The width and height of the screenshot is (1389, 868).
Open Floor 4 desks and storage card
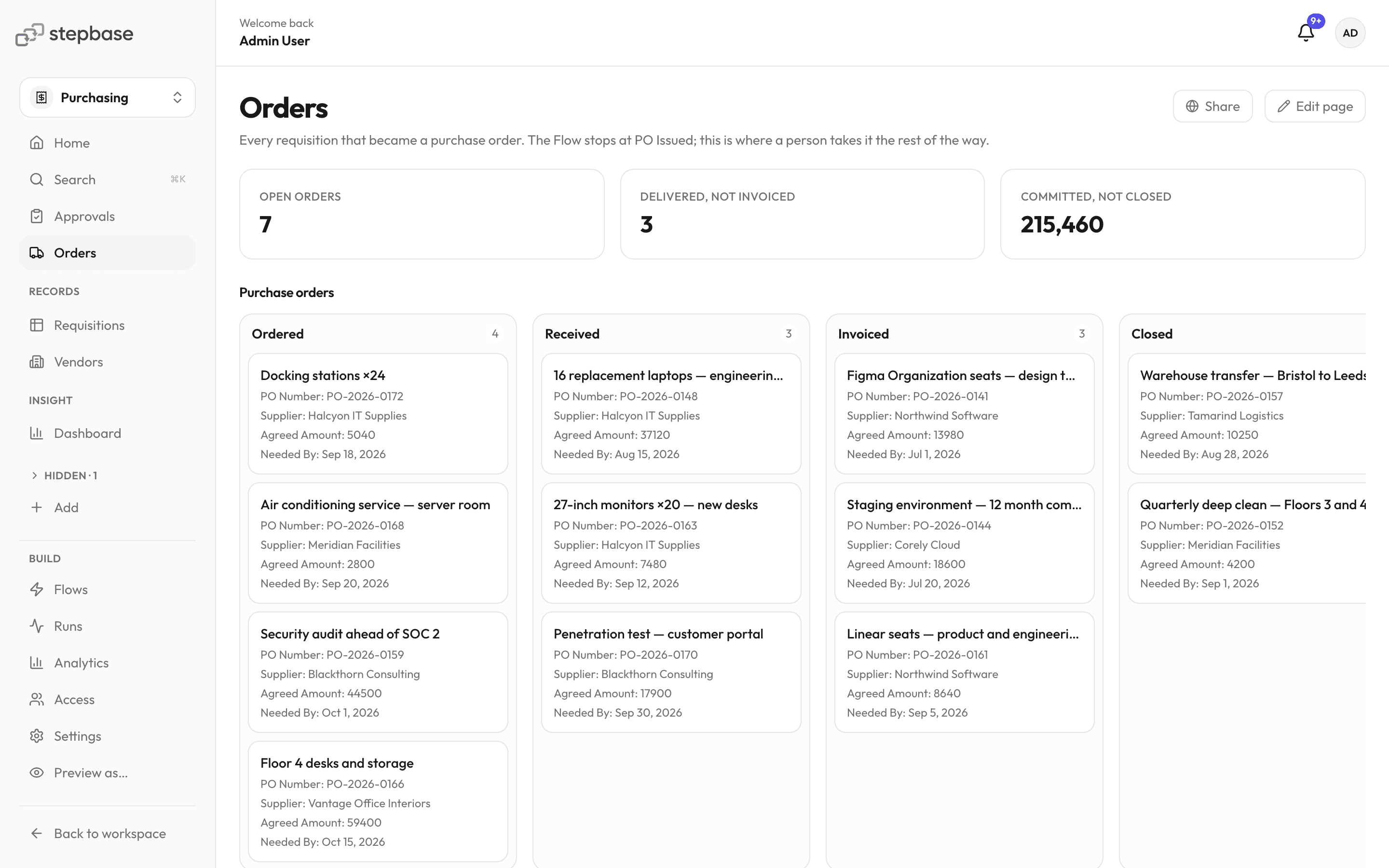[x=378, y=801]
